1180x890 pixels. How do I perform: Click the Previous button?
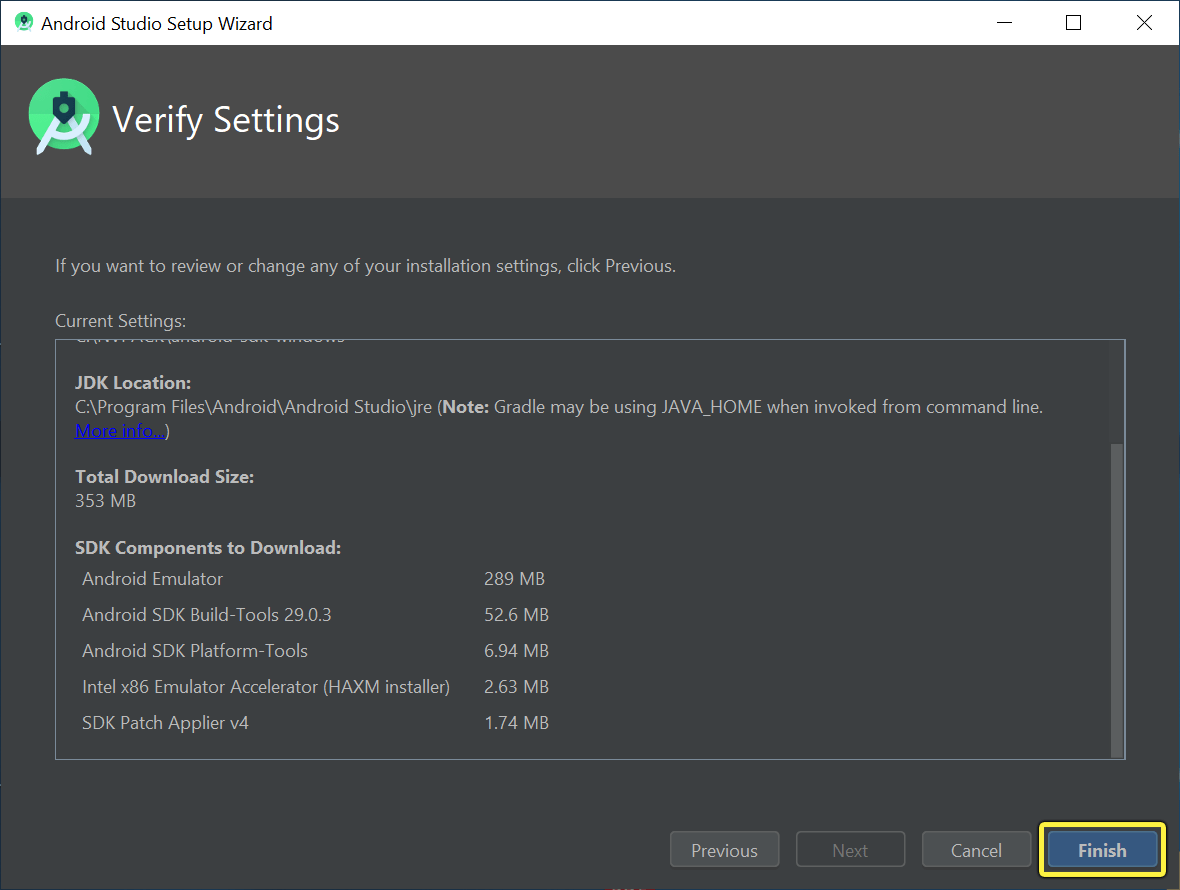click(724, 849)
